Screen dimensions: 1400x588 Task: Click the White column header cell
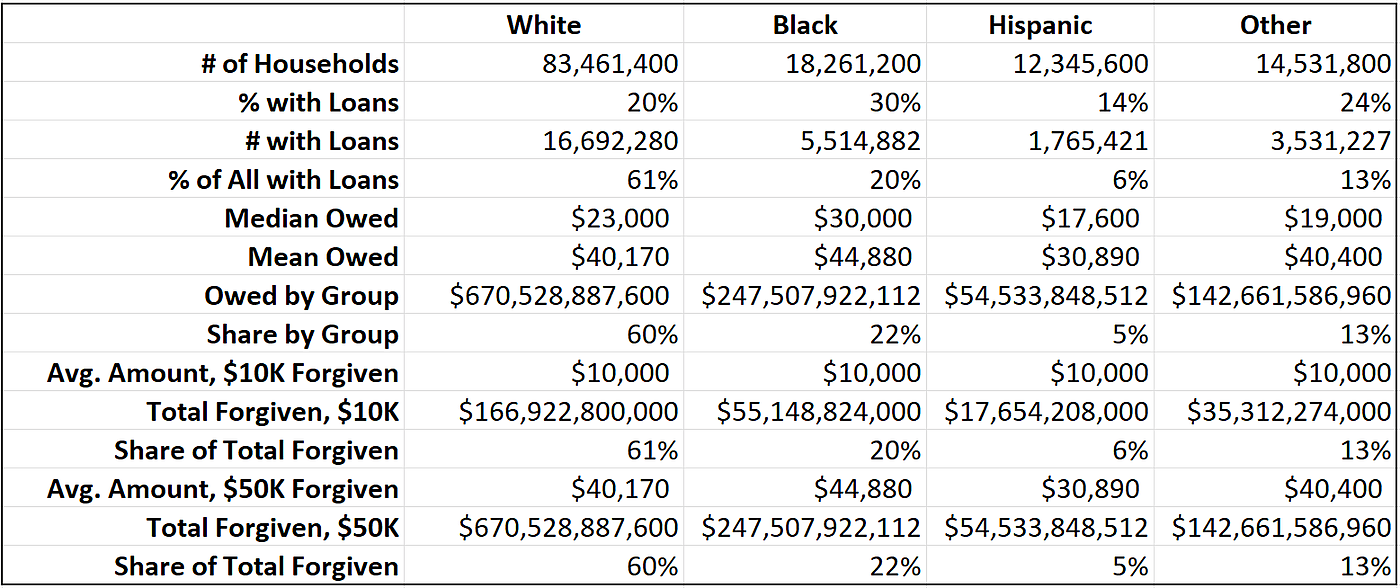[544, 25]
